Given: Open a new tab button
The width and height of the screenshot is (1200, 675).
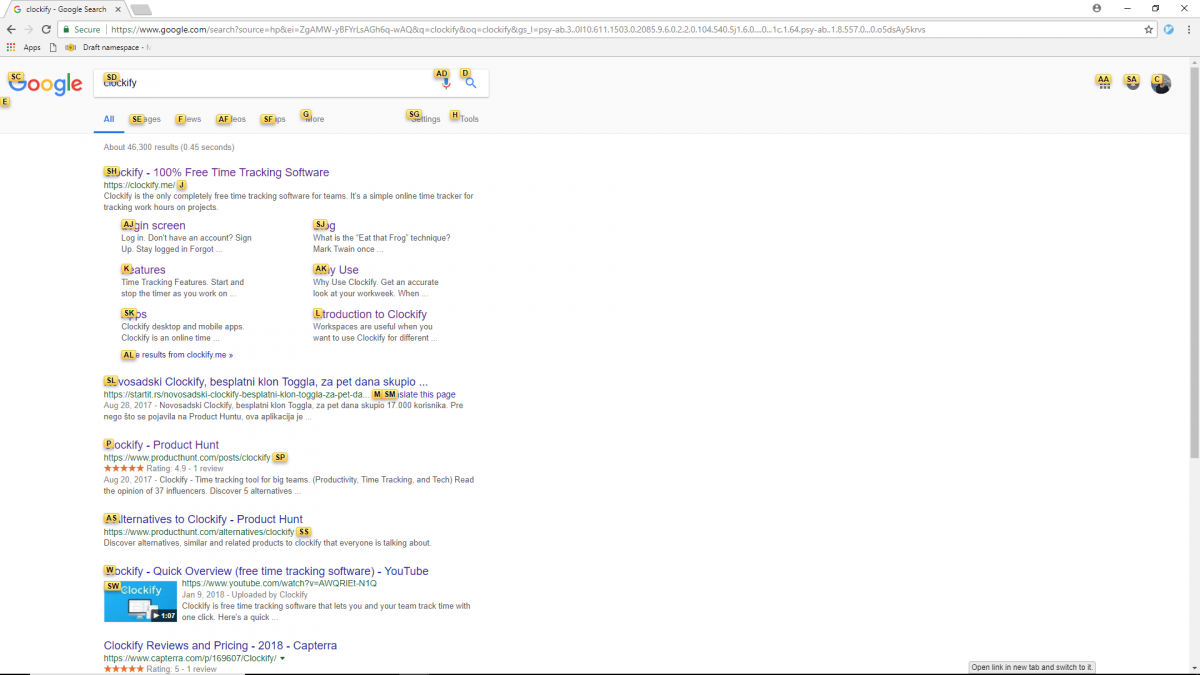Looking at the screenshot, I should click(x=141, y=9).
